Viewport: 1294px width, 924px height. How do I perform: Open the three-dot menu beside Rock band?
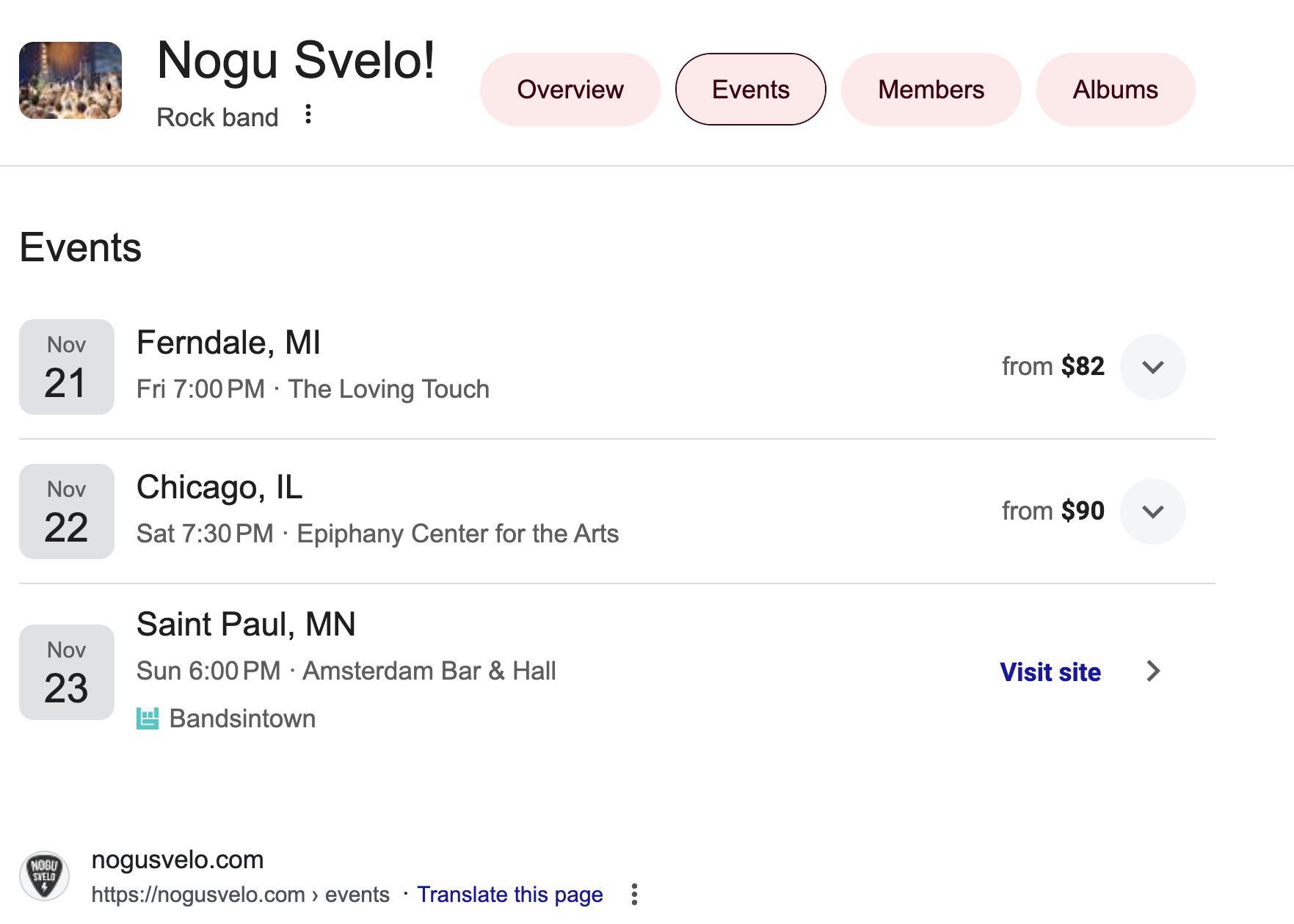[x=308, y=114]
